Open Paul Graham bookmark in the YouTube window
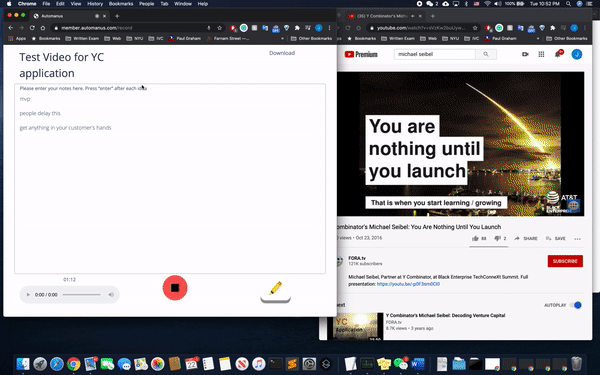The width and height of the screenshot is (600, 375). (501, 39)
